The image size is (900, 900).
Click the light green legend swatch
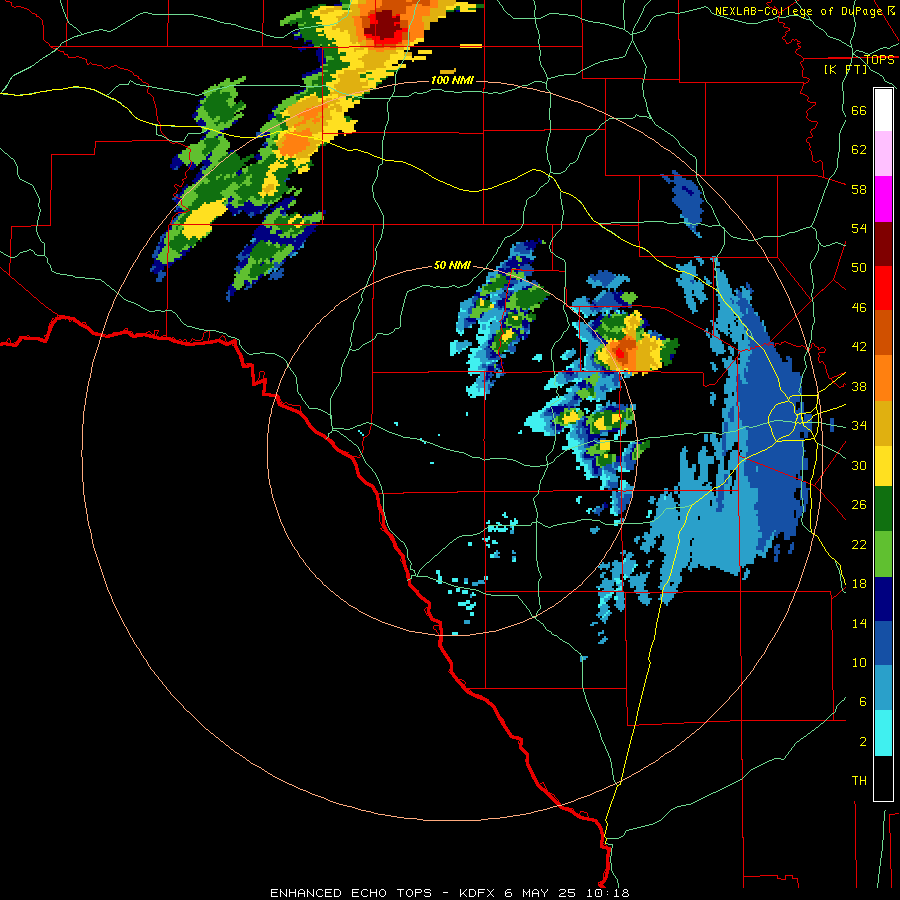click(883, 554)
